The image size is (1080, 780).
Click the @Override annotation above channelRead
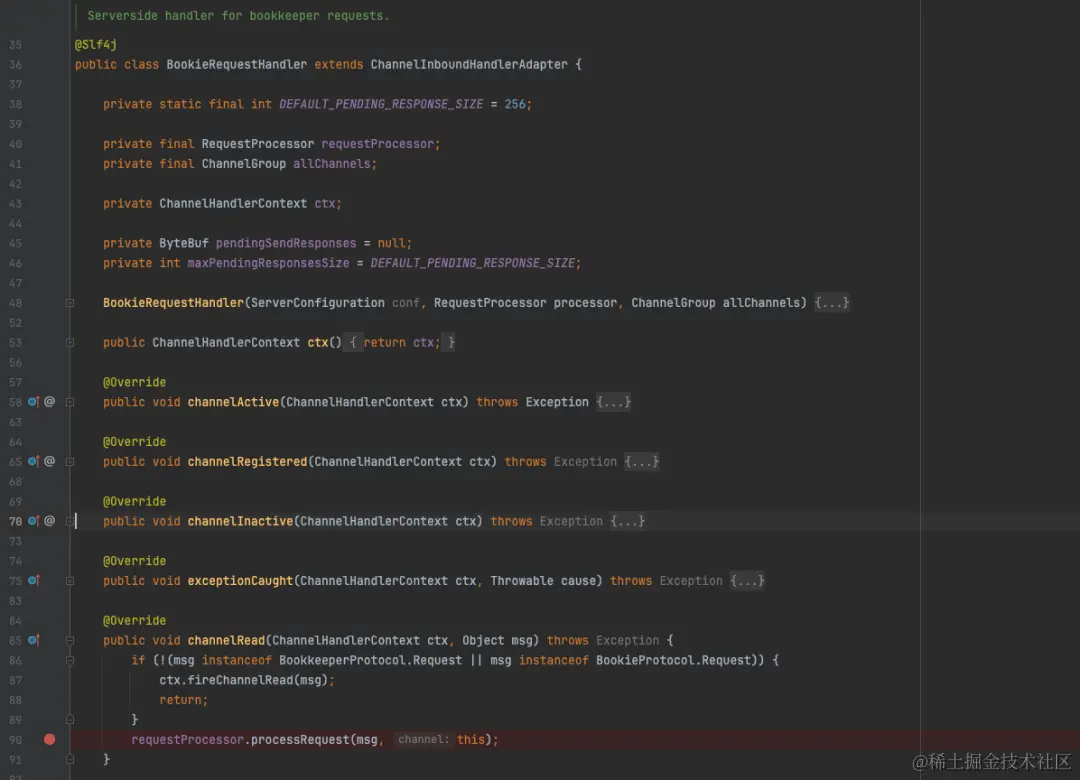click(134, 620)
